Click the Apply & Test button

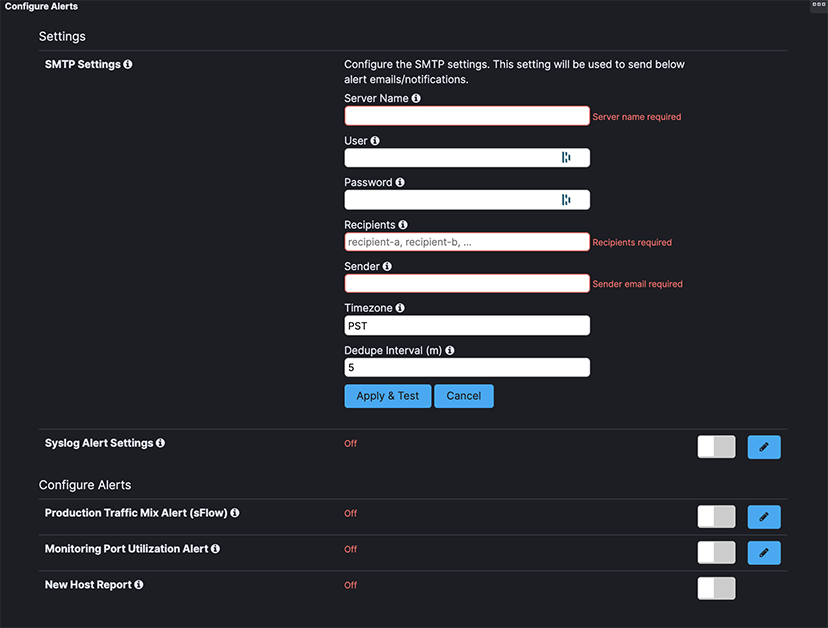(388, 396)
